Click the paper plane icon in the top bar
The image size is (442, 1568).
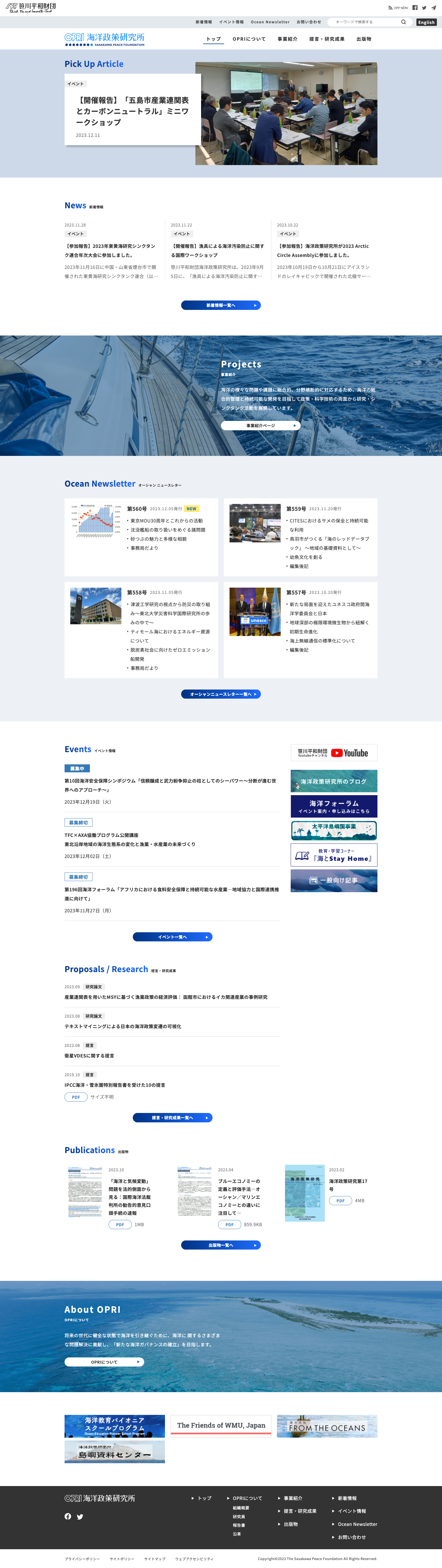pyautogui.click(x=433, y=8)
